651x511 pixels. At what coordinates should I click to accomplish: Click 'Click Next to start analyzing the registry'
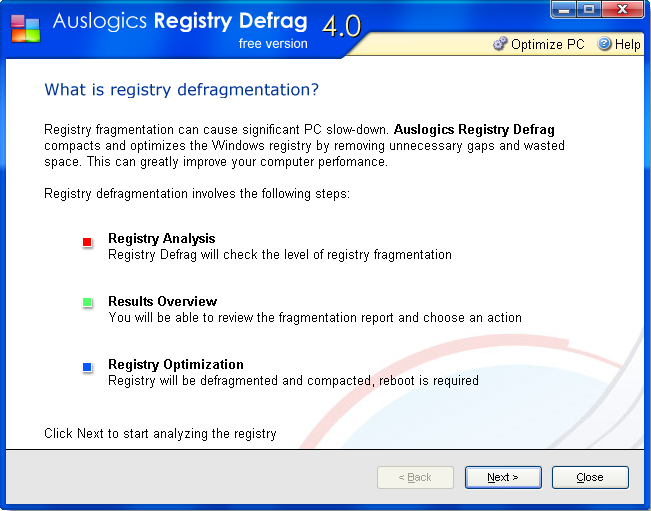click(x=160, y=433)
